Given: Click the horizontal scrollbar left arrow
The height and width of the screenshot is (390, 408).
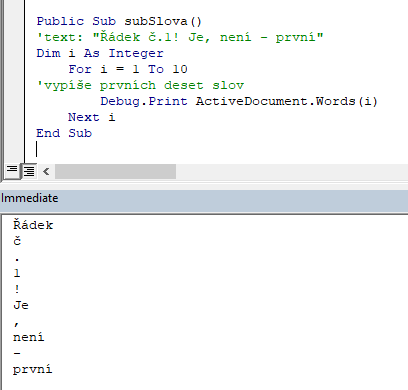Looking at the screenshot, I should tap(46, 172).
